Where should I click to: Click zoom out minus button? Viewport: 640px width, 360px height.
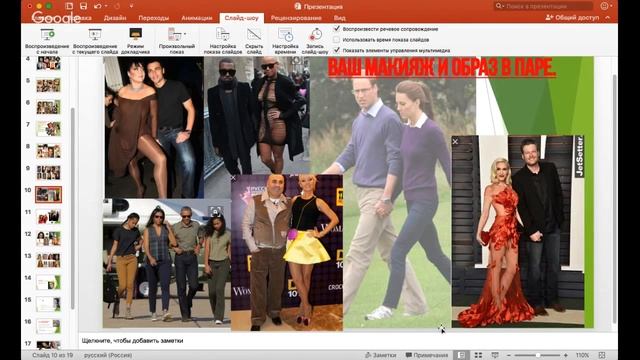click(x=509, y=355)
